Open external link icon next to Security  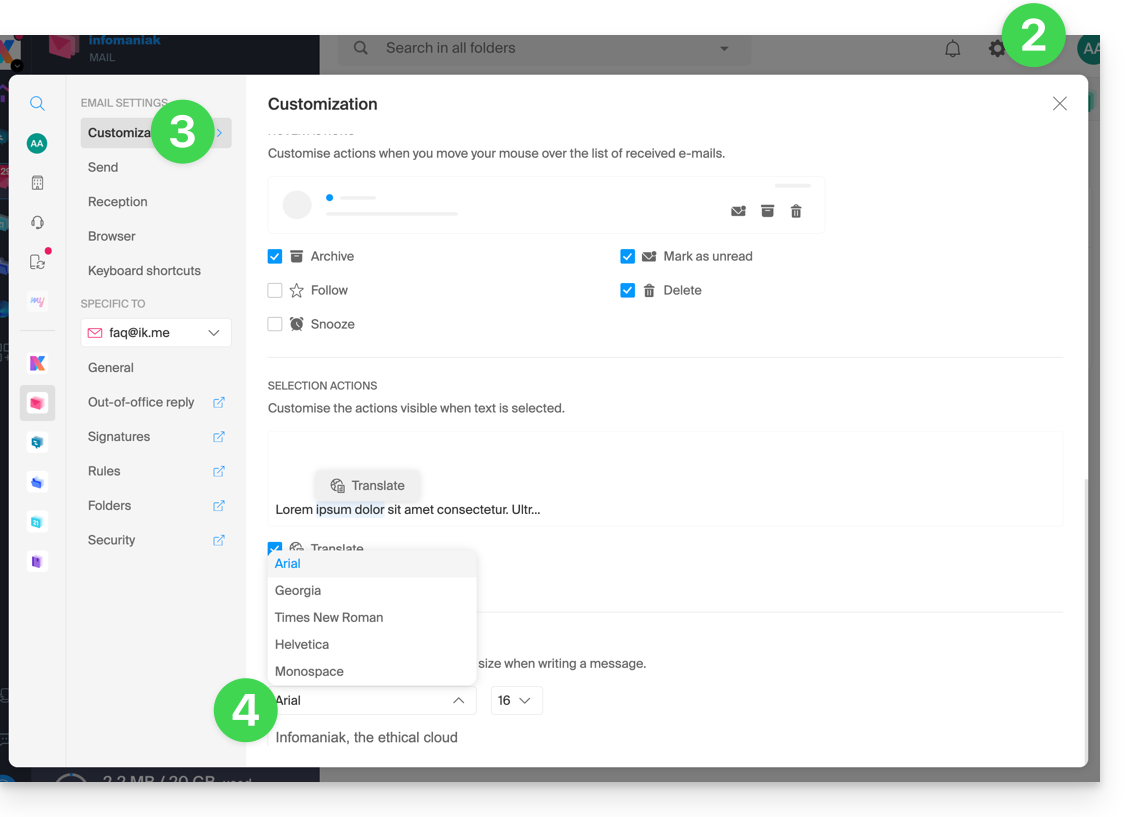coord(219,541)
